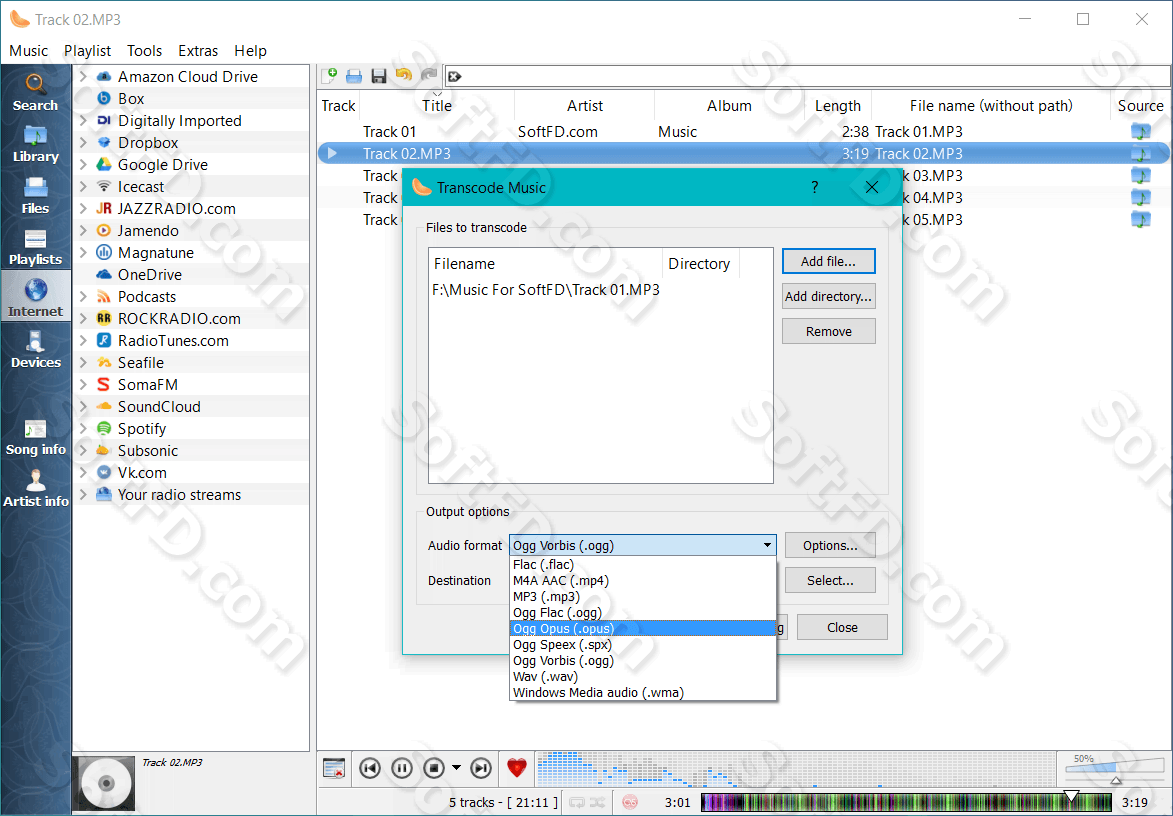Image resolution: width=1173 pixels, height=816 pixels.
Task: Open the Artist info sidebar tab
Action: [x=35, y=489]
